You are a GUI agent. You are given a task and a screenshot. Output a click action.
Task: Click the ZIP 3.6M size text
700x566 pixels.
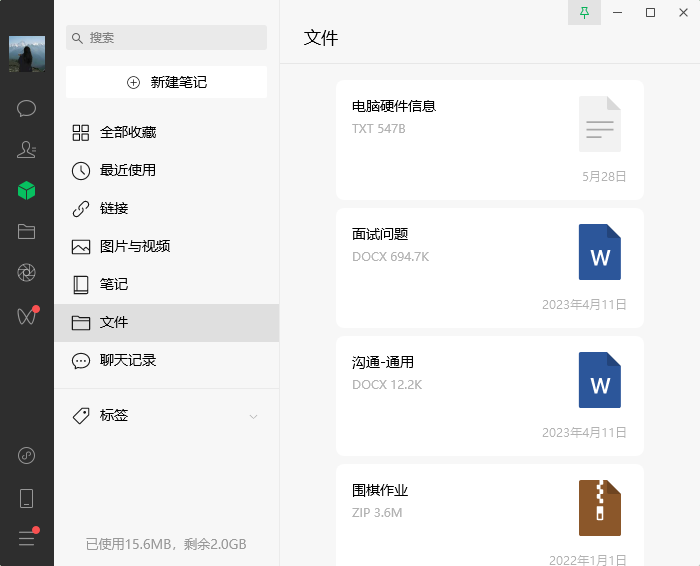click(x=377, y=513)
